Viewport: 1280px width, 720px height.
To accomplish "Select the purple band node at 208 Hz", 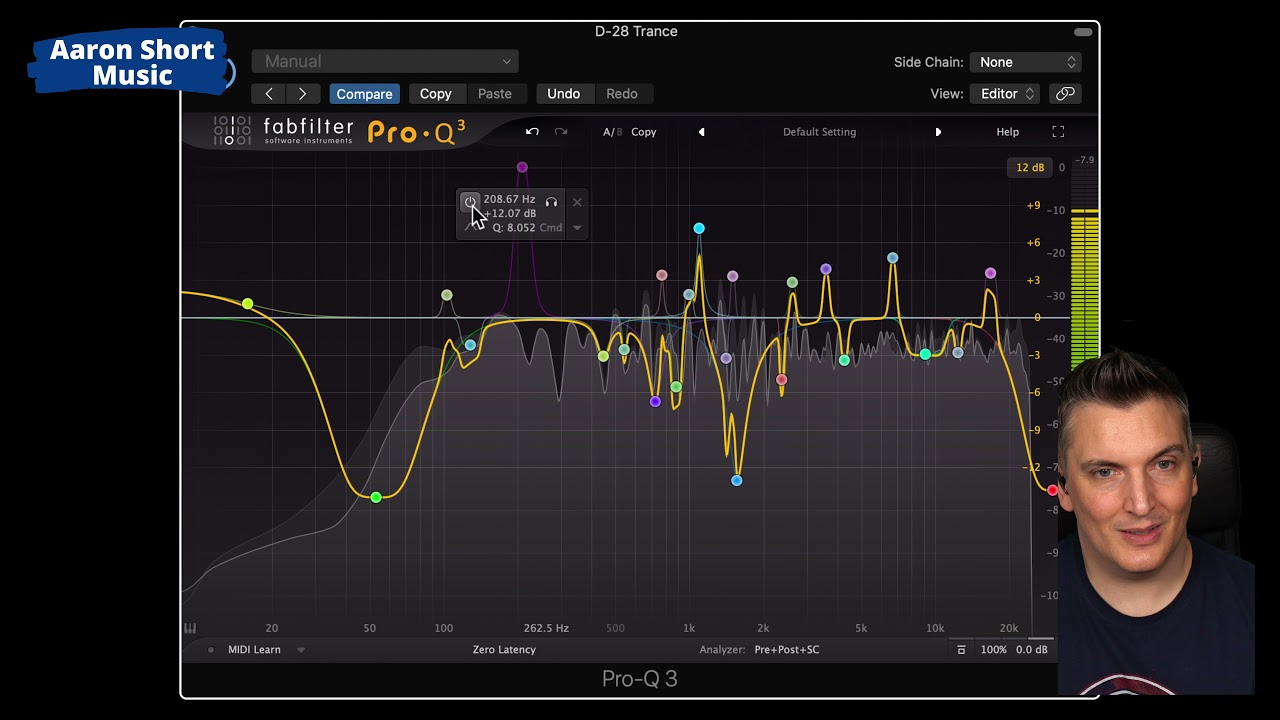I will click(x=522, y=167).
